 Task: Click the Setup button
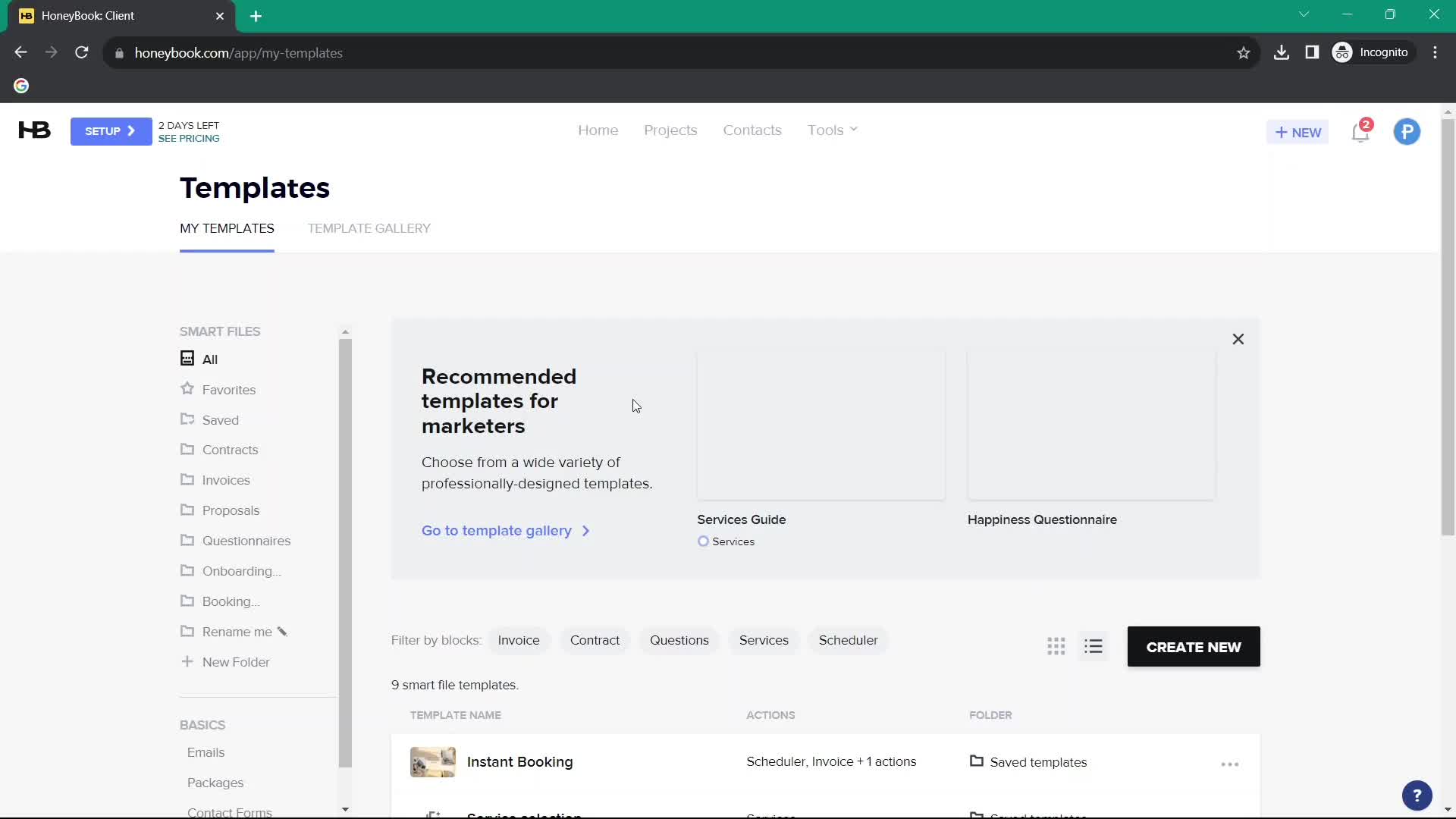coord(111,132)
